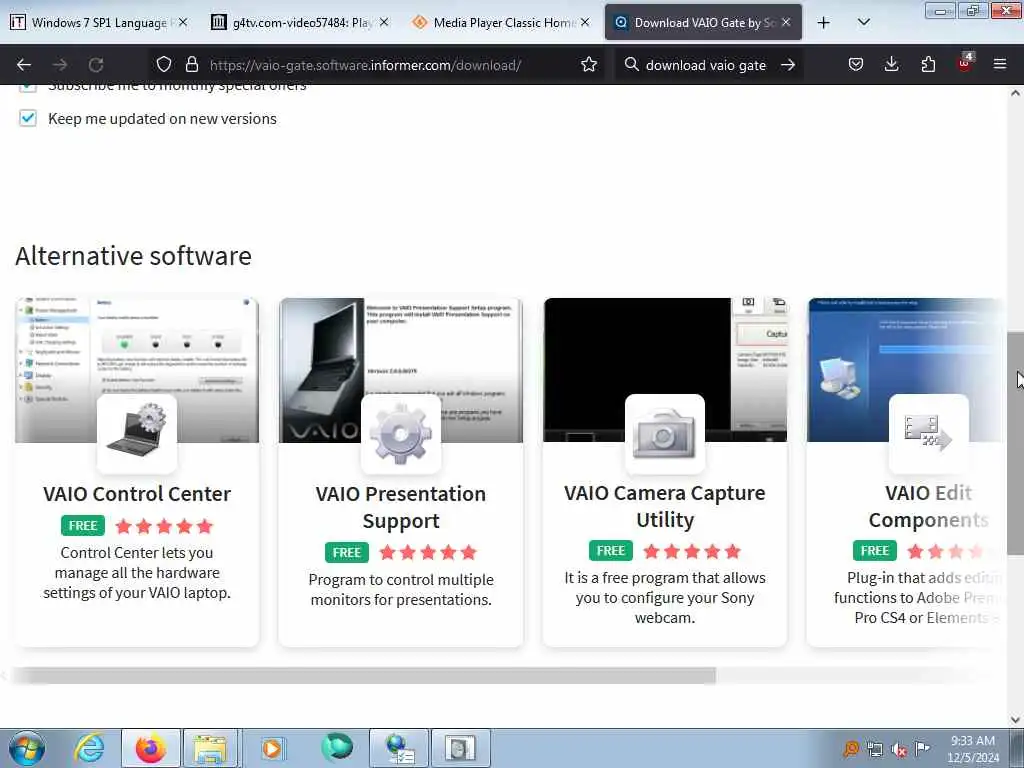1024x768 pixels.
Task: Click the address bar URL
Action: pos(365,65)
